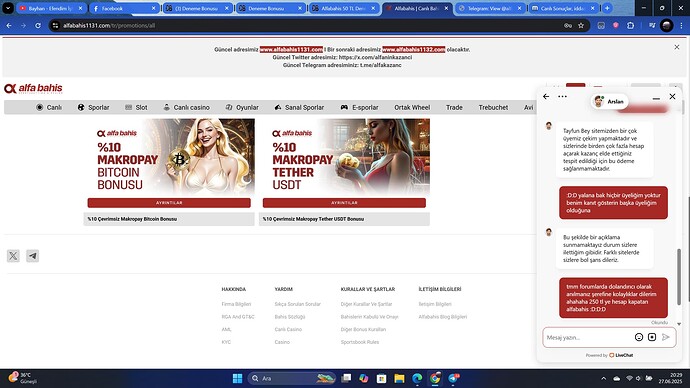Open File Explorer from the taskbar

pyautogui.click(x=399, y=378)
